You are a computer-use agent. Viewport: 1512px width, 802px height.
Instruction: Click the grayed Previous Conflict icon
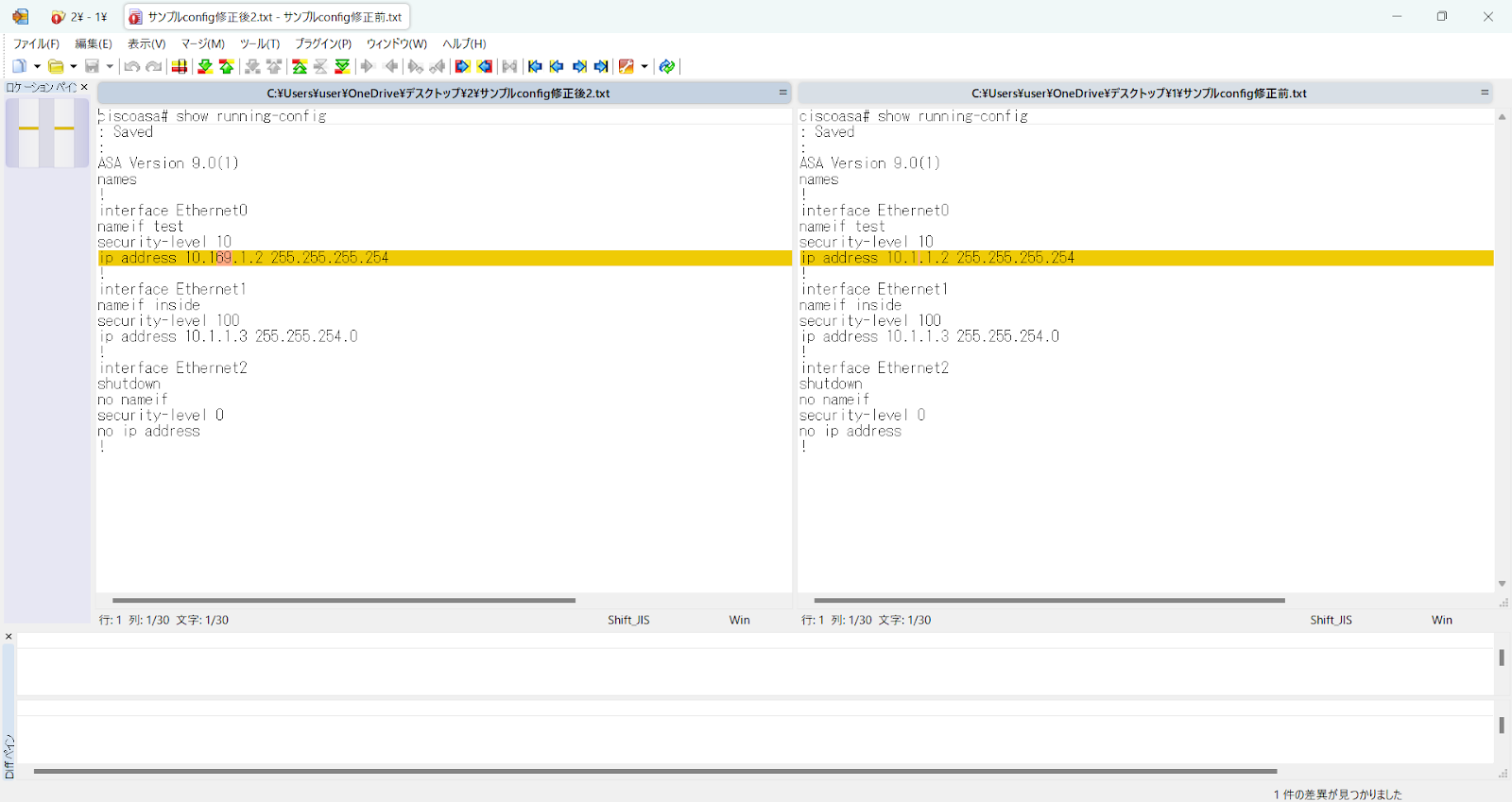click(274, 66)
